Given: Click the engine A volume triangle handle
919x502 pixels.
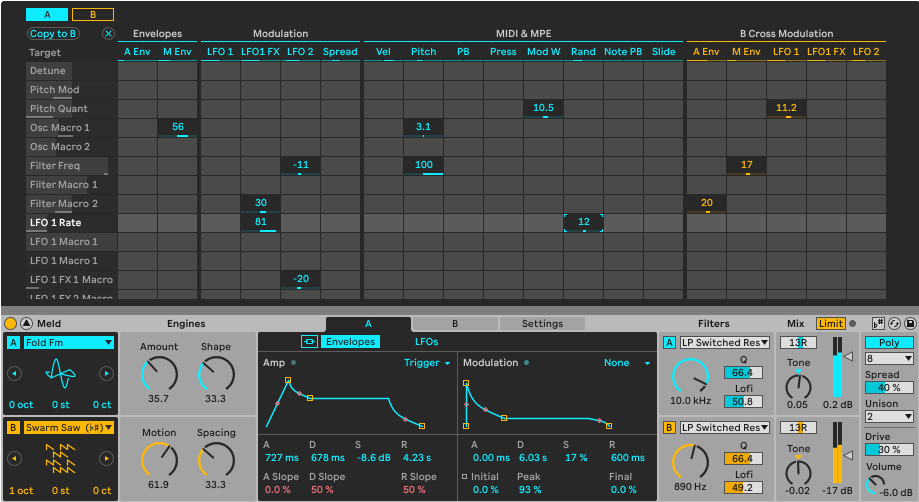Looking at the screenshot, I should point(848,356).
